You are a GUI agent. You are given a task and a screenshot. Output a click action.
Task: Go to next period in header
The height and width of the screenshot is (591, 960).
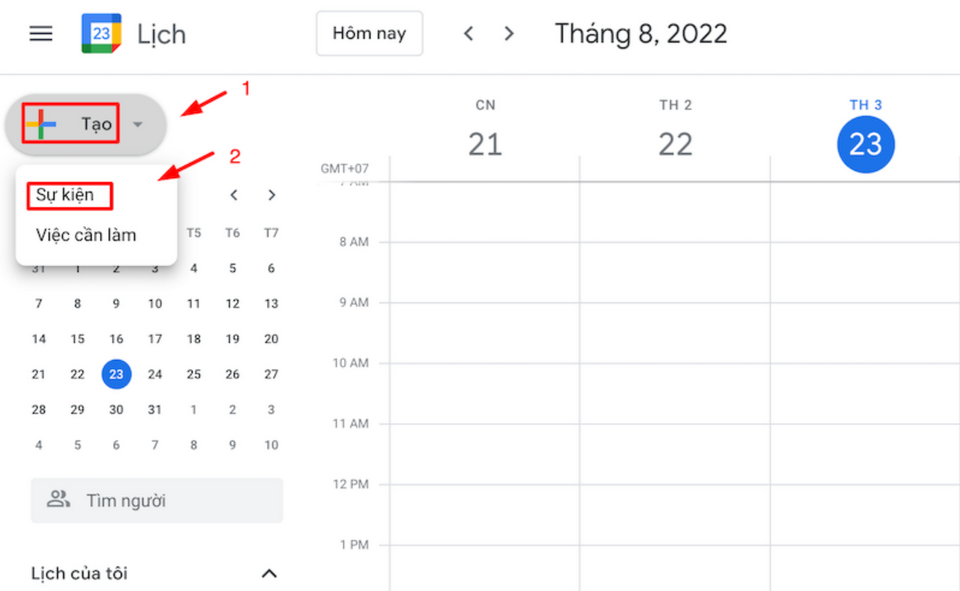point(509,33)
